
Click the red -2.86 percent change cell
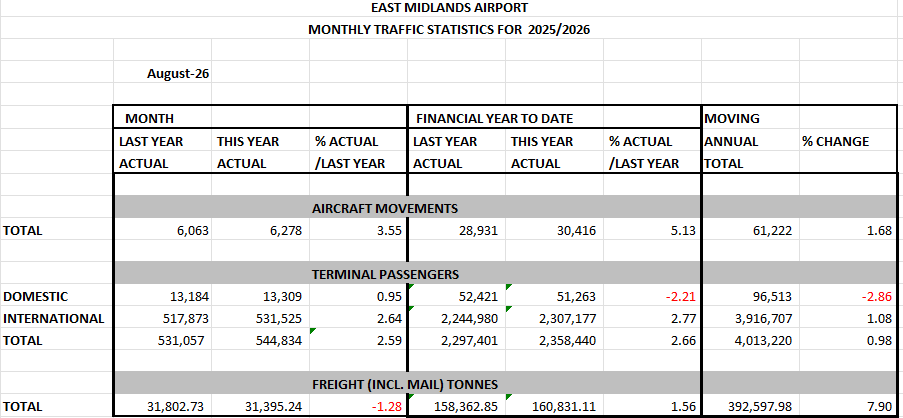pyautogui.click(x=878, y=297)
